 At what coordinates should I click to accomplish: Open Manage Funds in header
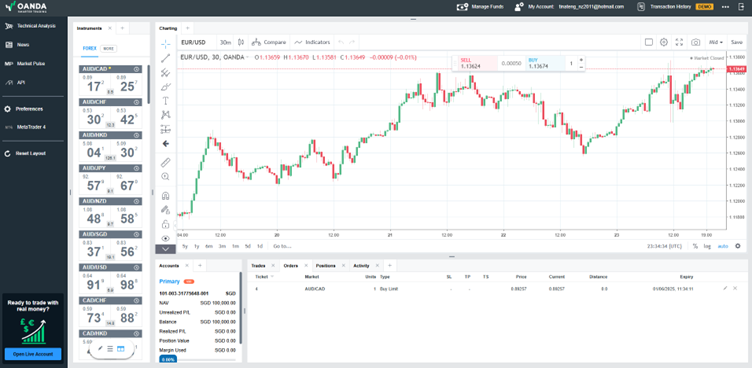point(480,7)
